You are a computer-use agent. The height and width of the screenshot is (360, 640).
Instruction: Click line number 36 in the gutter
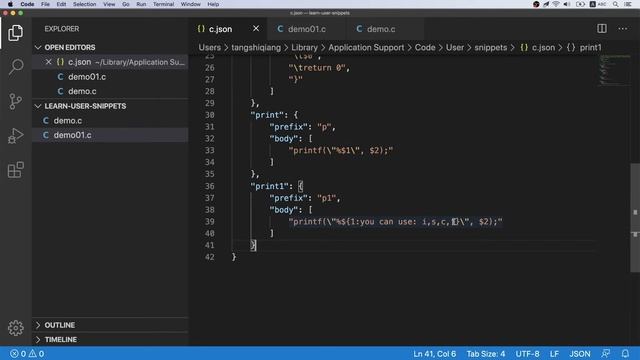point(209,186)
